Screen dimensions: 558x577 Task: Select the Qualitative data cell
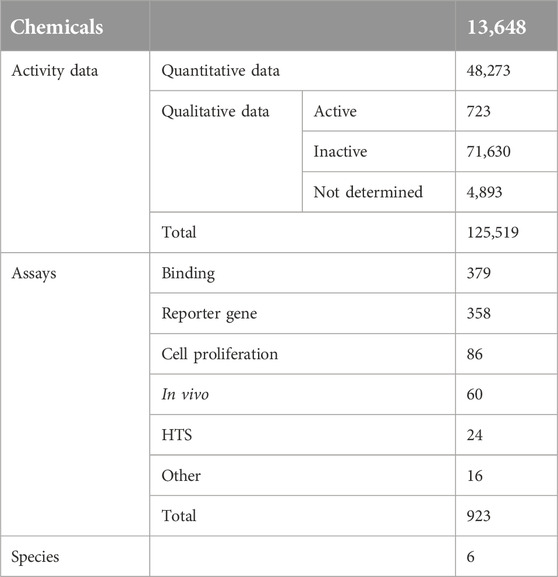click(x=226, y=151)
